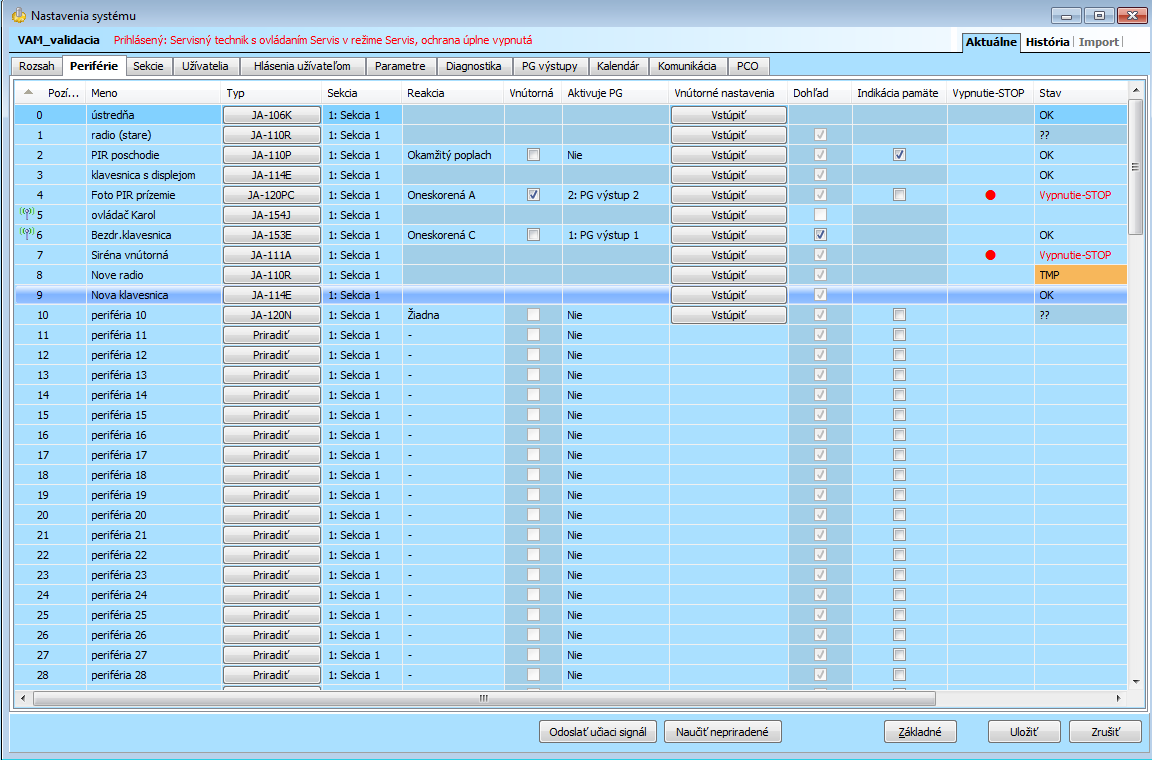Screen dimensions: 1152x760
Task: Click the Stav column header
Action: pyautogui.click(x=1080, y=93)
